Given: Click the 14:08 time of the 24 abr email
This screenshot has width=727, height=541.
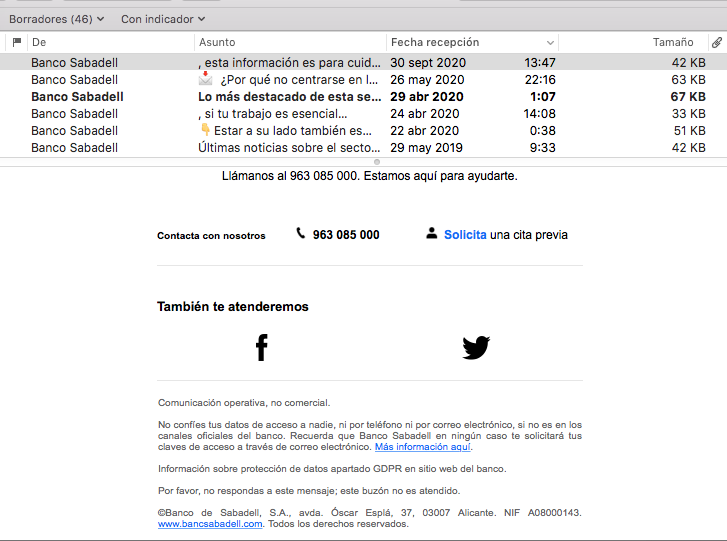Looking at the screenshot, I should (x=540, y=114).
